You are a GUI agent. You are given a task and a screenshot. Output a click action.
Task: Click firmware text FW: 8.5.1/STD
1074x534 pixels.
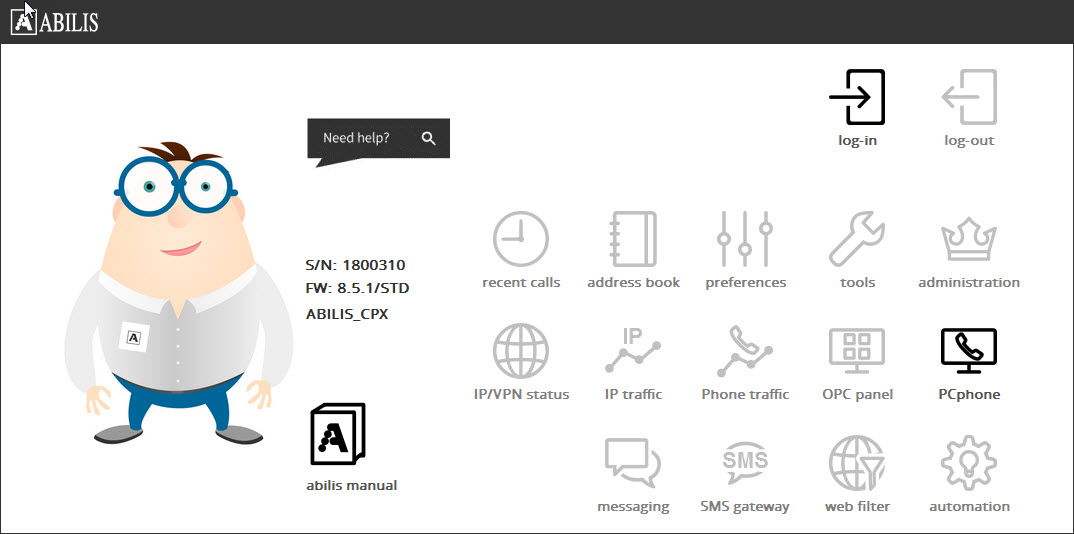358,288
